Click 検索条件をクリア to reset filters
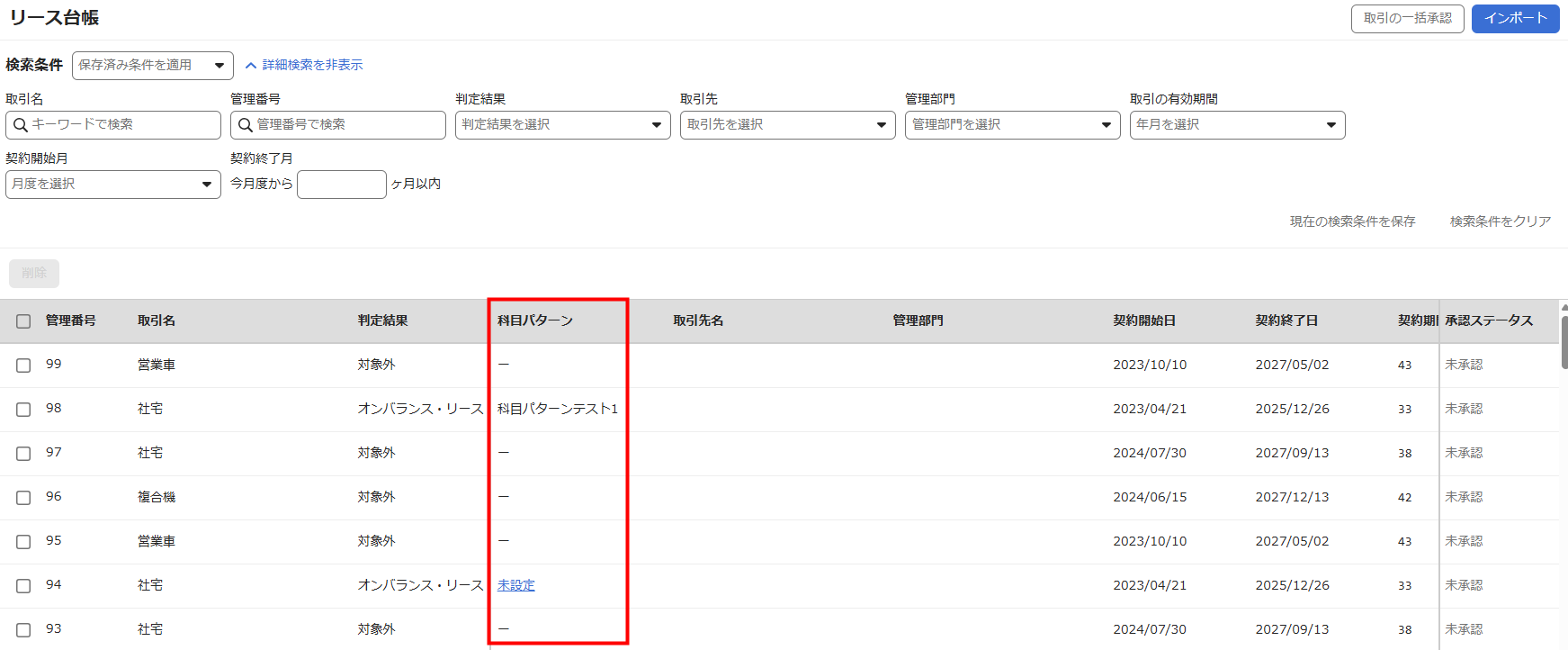Viewport: 1568px width, 650px height. coord(1500,221)
